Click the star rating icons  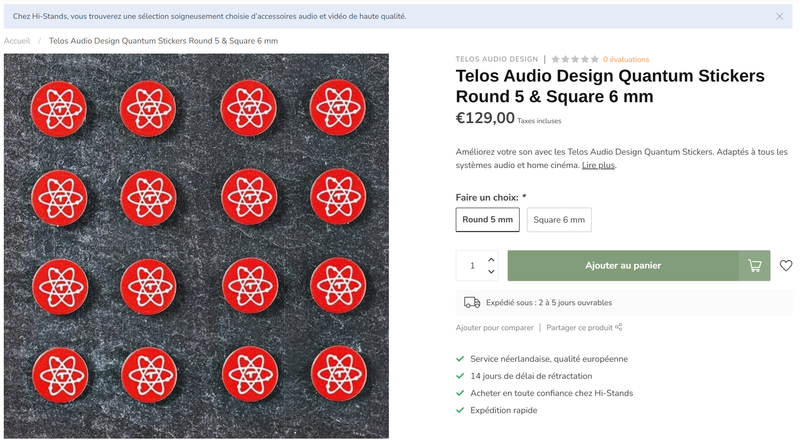[575, 59]
